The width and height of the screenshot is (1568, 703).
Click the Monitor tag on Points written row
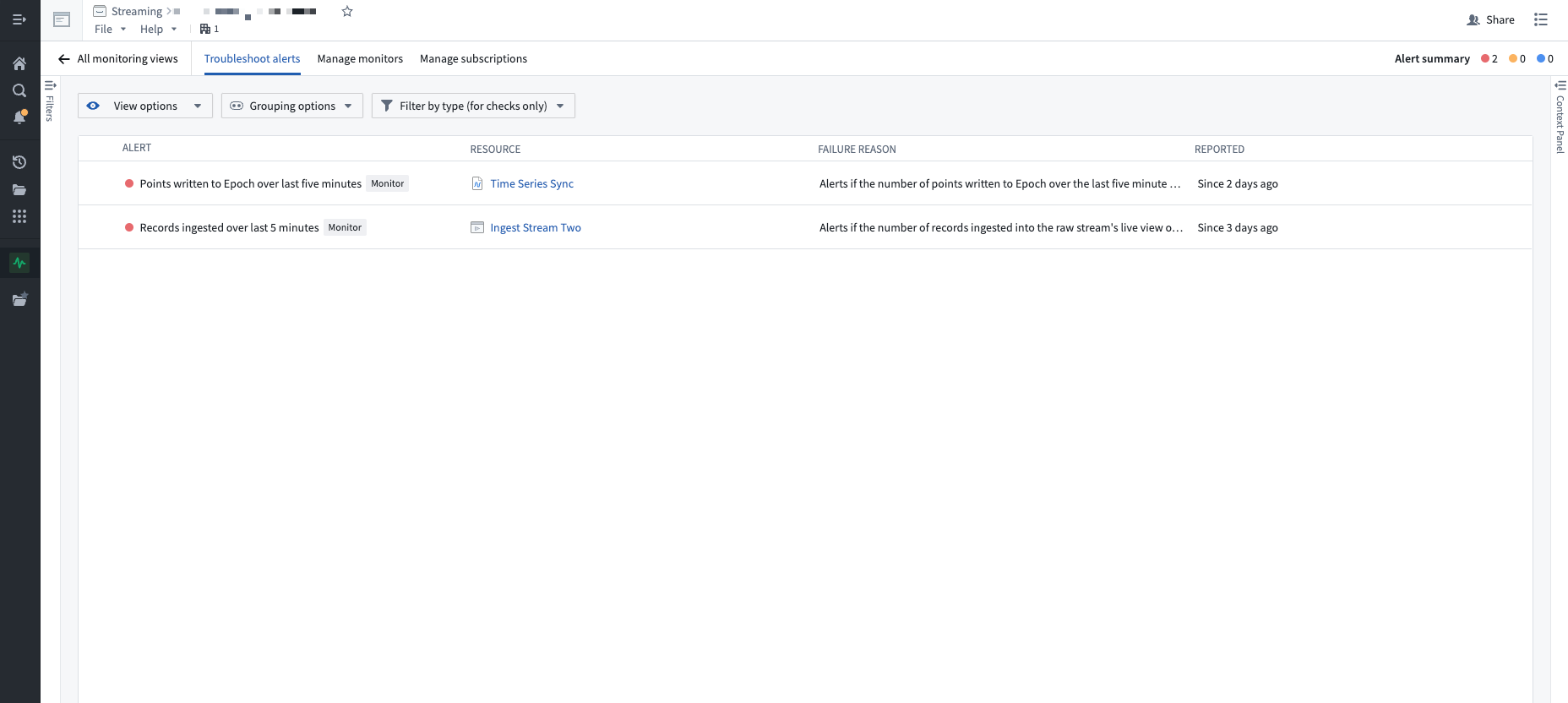[388, 183]
